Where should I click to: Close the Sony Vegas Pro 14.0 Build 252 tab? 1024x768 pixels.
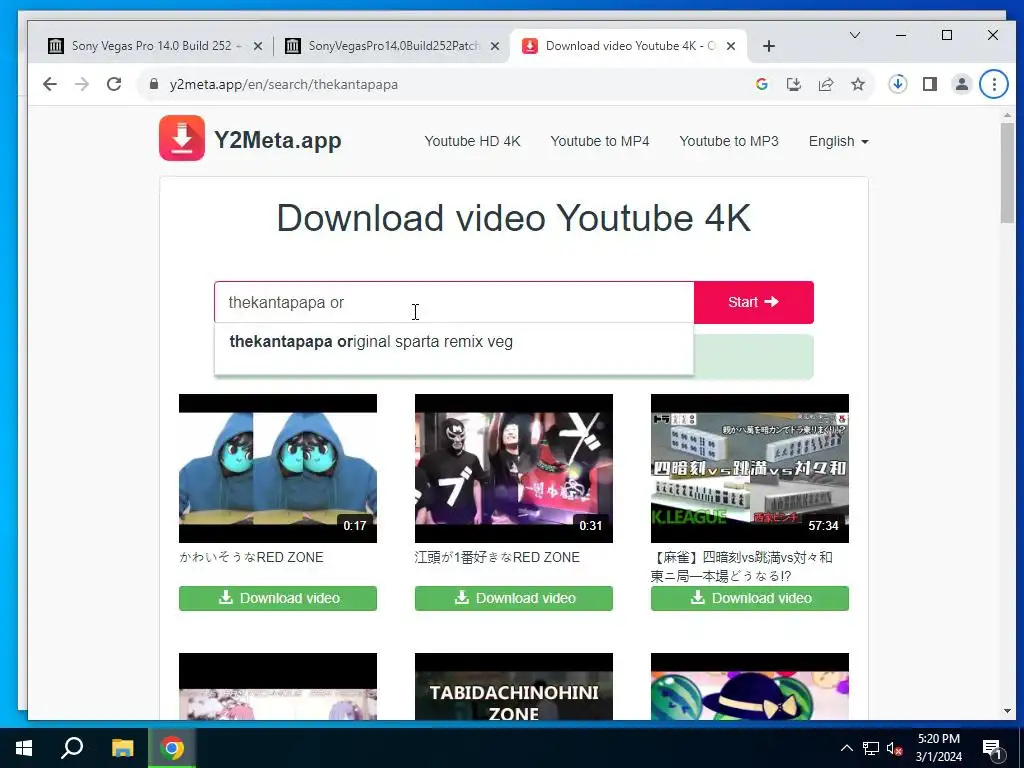(x=258, y=46)
